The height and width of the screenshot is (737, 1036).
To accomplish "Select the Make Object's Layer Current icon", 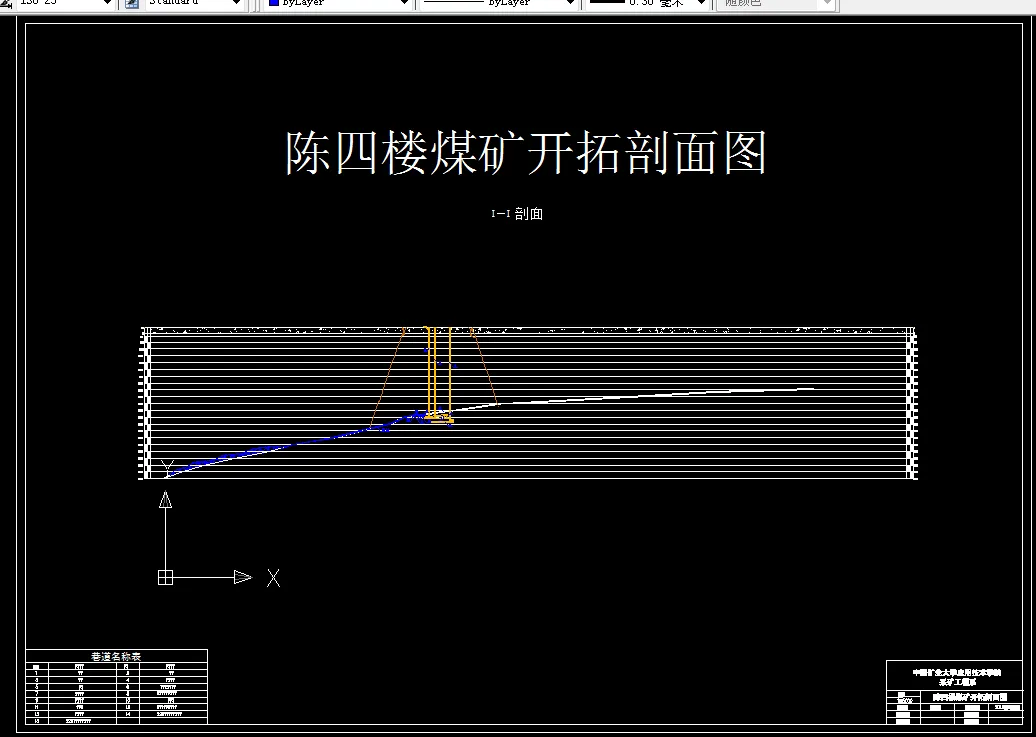I will (7, 4).
